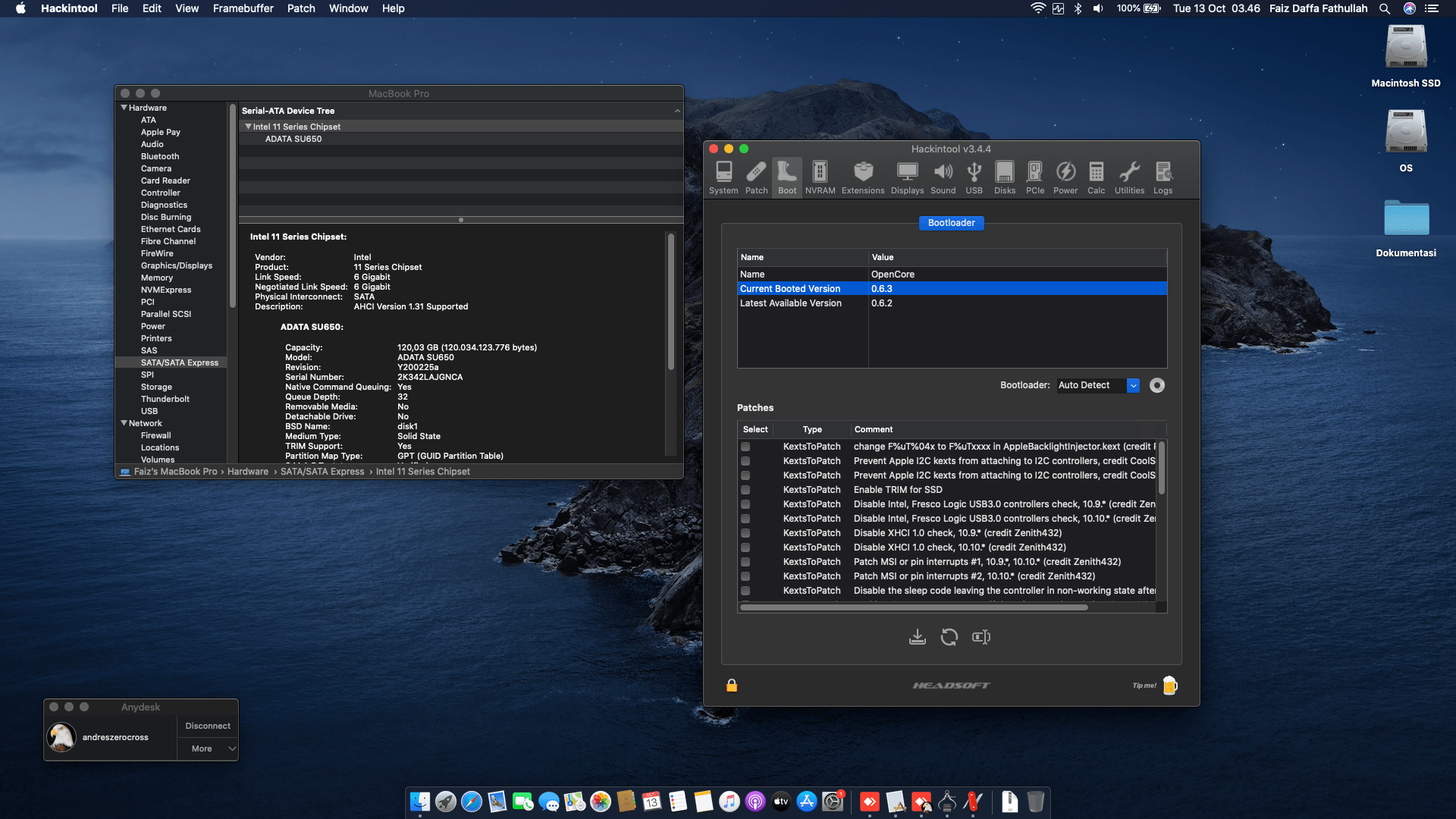Collapse the Serial-ATA Device Tree section
This screenshot has width=1456, height=819.
677,110
